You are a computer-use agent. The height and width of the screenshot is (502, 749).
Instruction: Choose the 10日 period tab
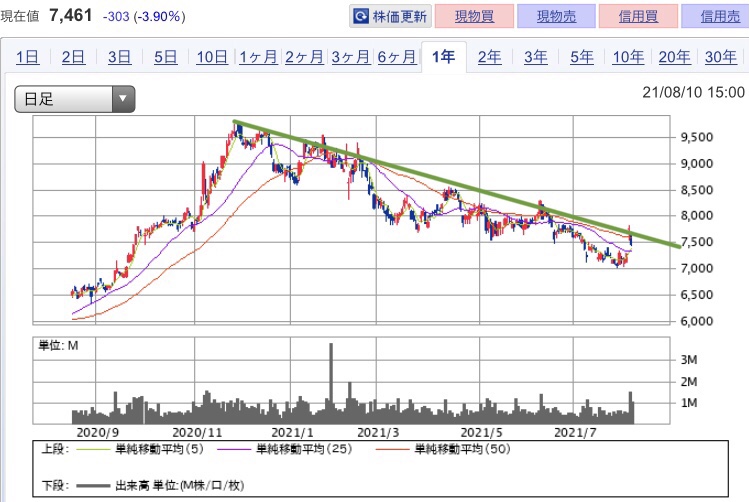click(212, 57)
